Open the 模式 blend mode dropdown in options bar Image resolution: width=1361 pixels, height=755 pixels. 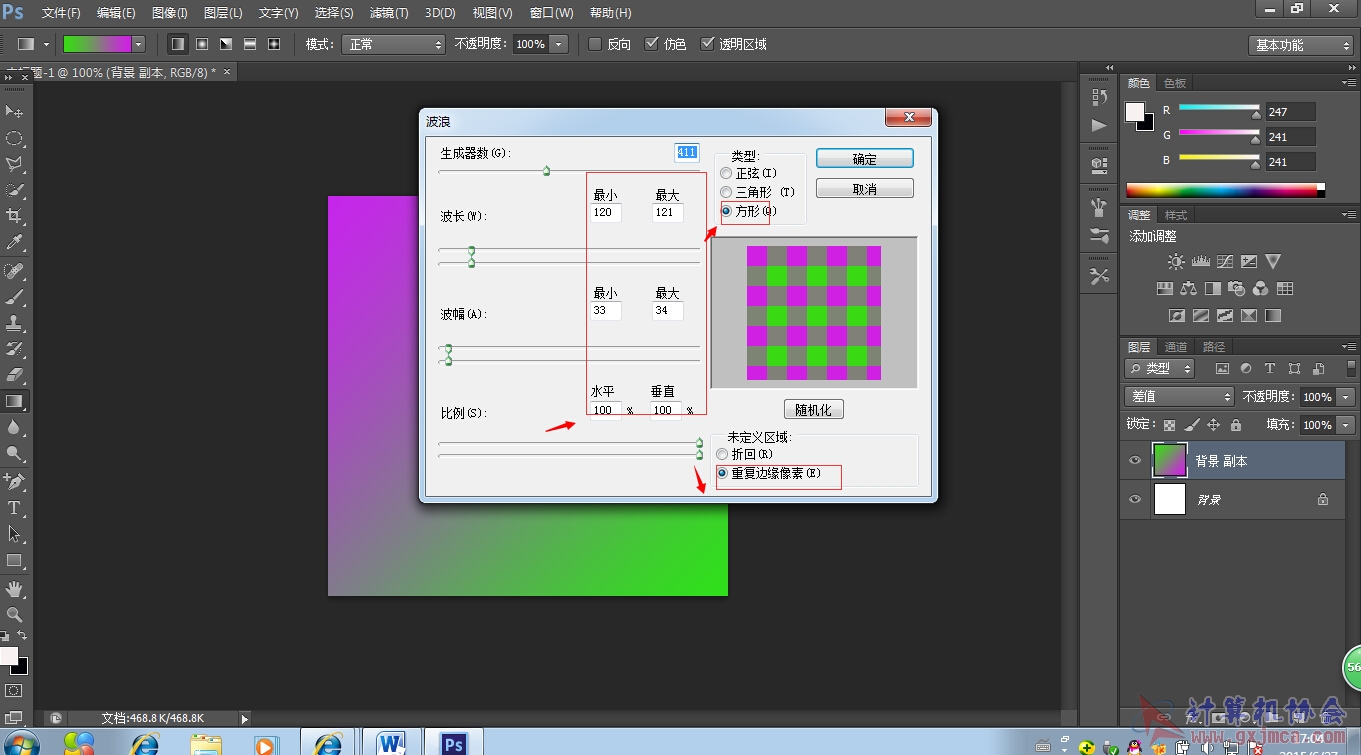[393, 44]
